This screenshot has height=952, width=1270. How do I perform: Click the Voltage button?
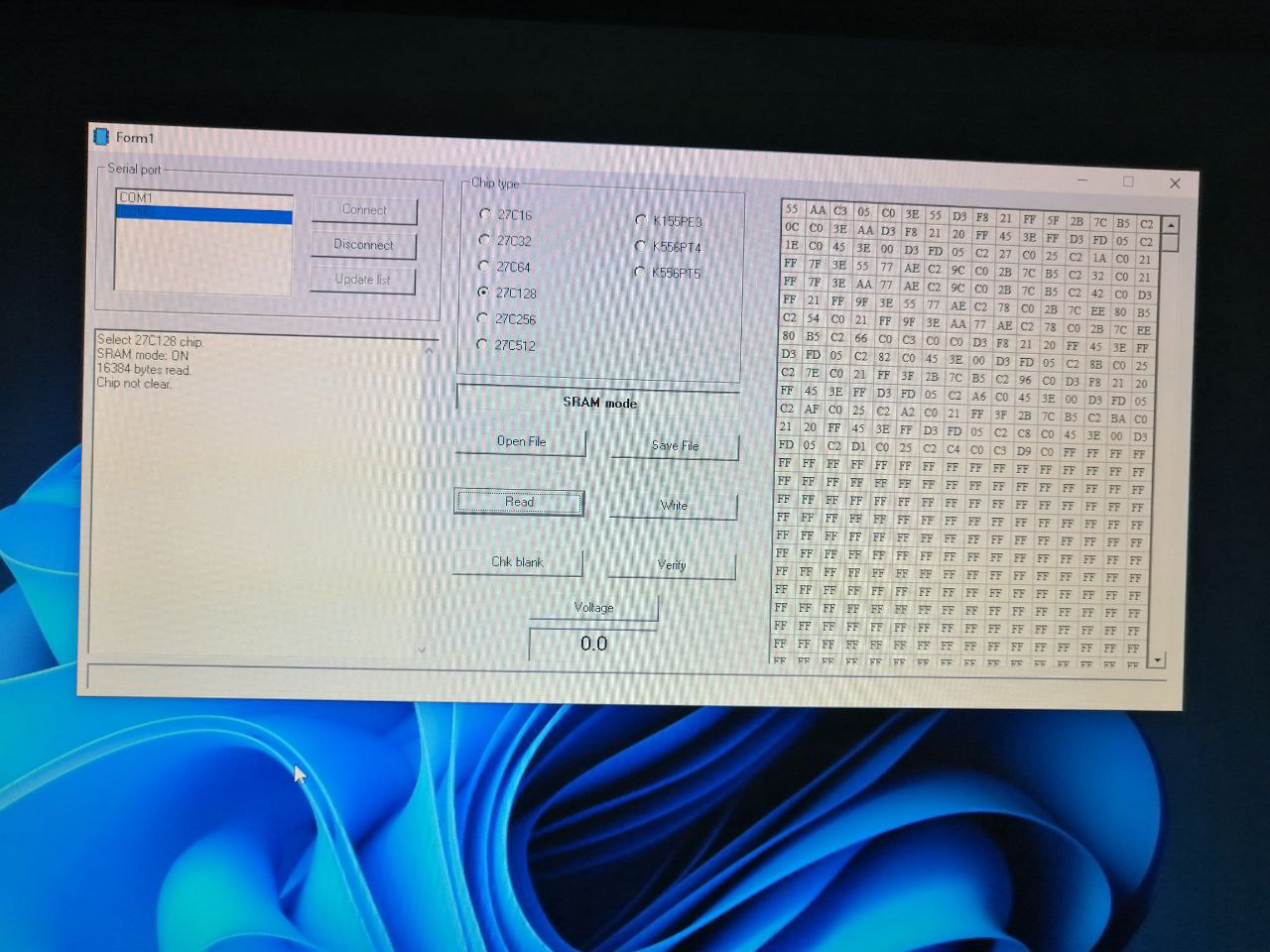click(593, 607)
